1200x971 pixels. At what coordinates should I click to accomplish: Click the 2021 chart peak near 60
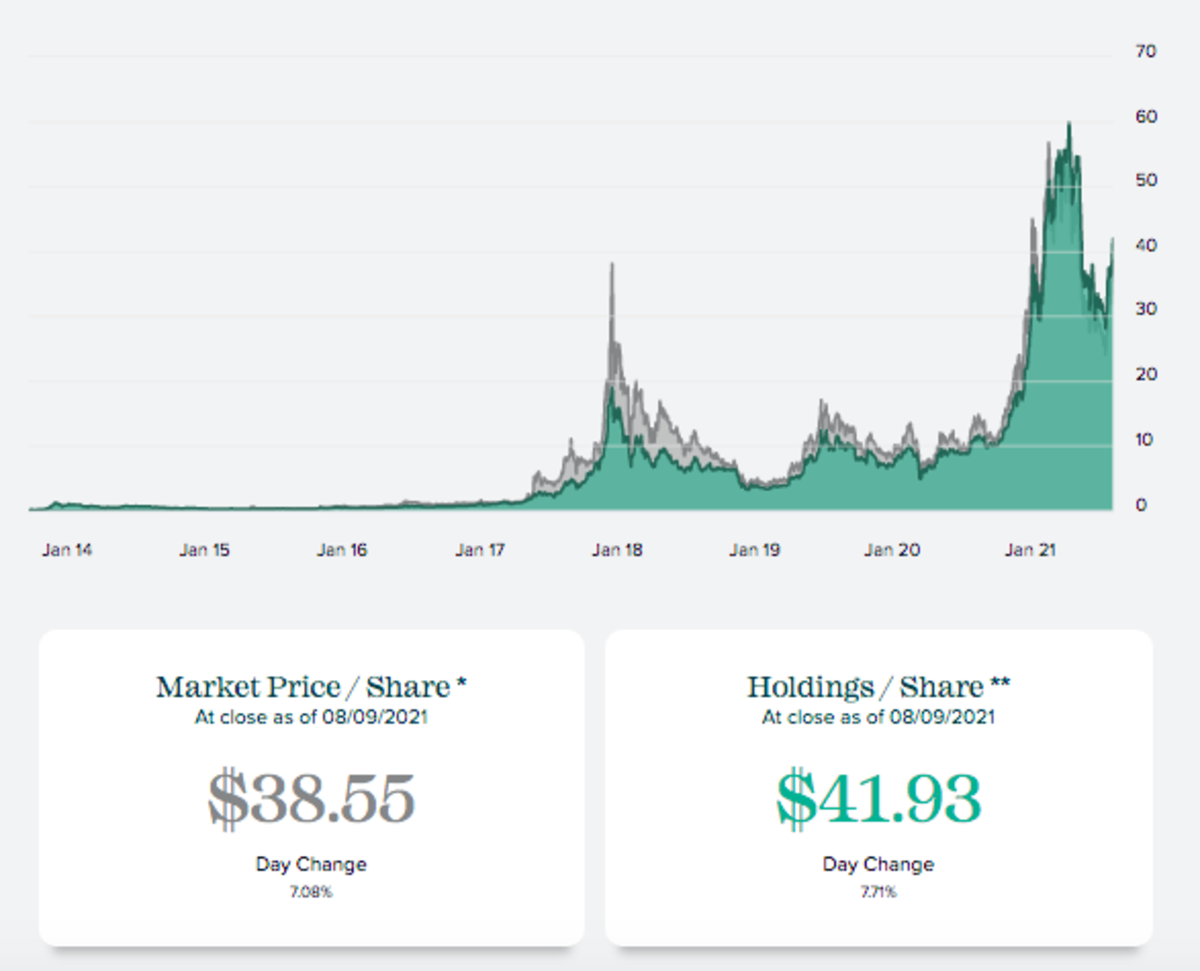pos(1069,123)
